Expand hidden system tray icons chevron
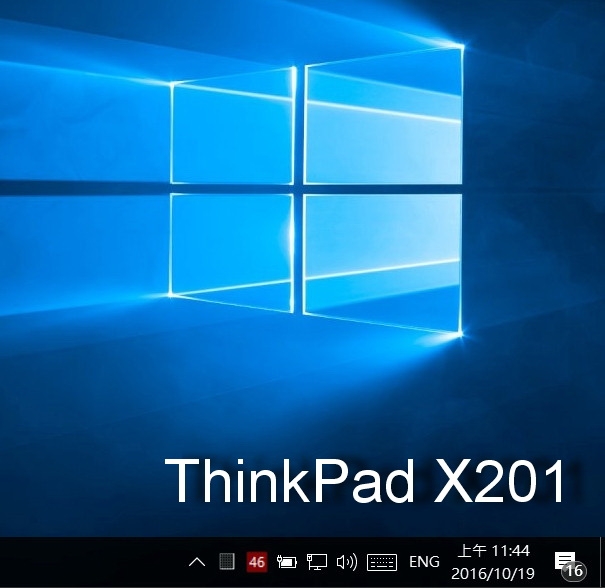The height and width of the screenshot is (588, 605). tap(197, 562)
